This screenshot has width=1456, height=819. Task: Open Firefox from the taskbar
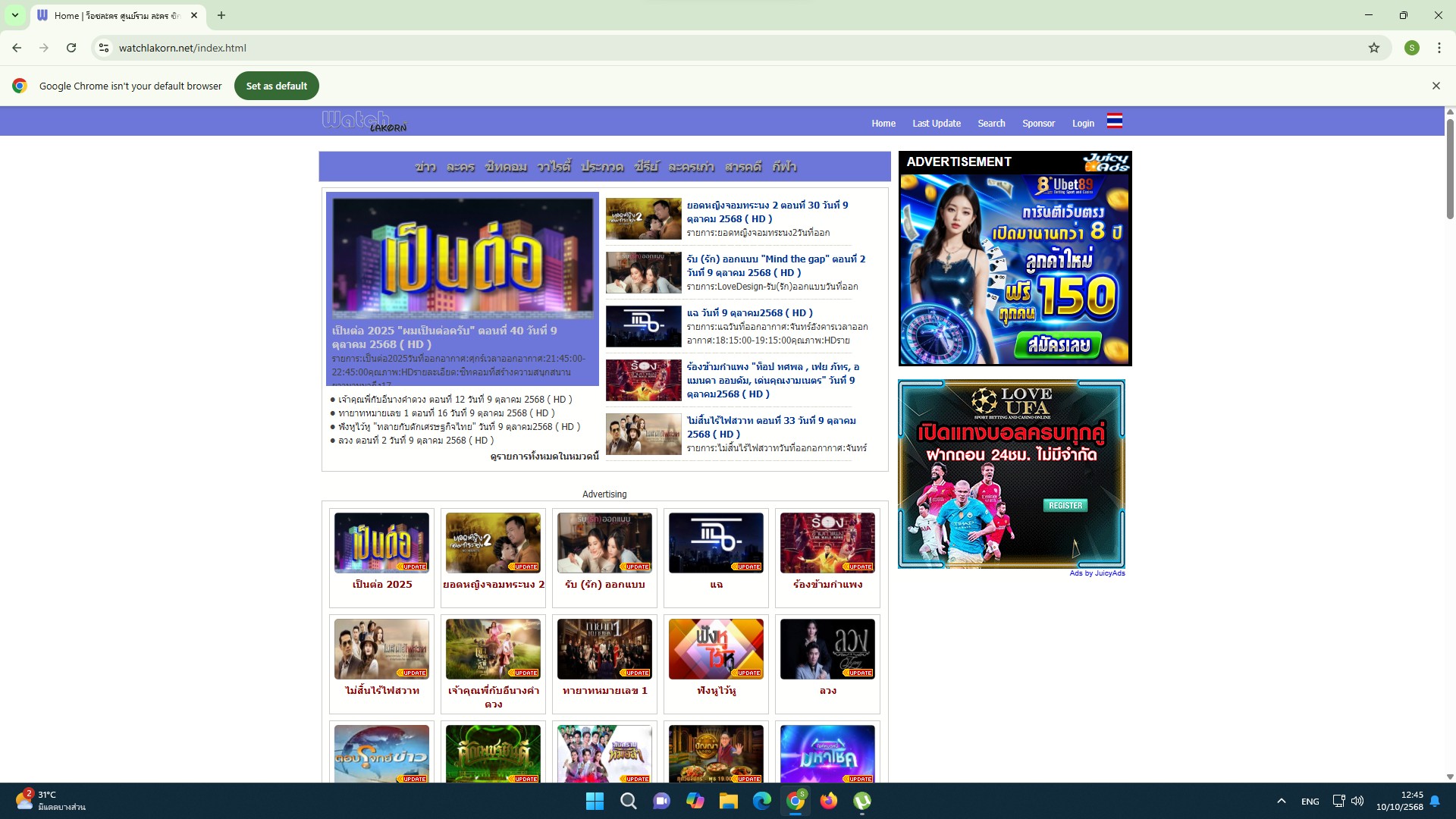pos(828,801)
